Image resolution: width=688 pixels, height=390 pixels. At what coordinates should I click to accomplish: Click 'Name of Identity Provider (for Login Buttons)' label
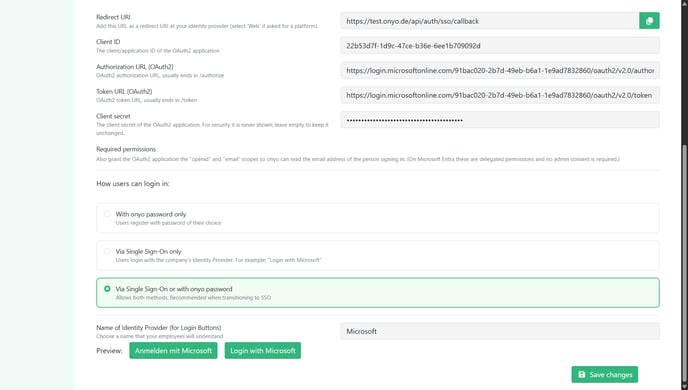point(159,327)
